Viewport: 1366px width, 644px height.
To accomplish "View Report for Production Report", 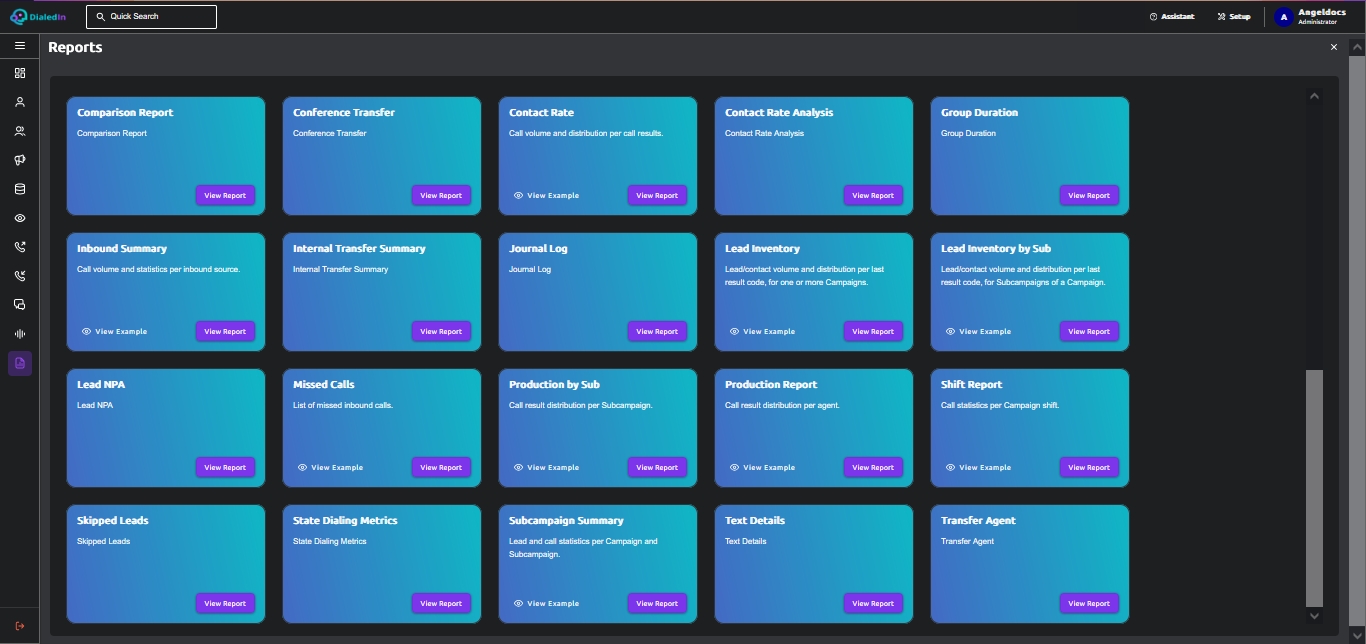I will 873,468.
